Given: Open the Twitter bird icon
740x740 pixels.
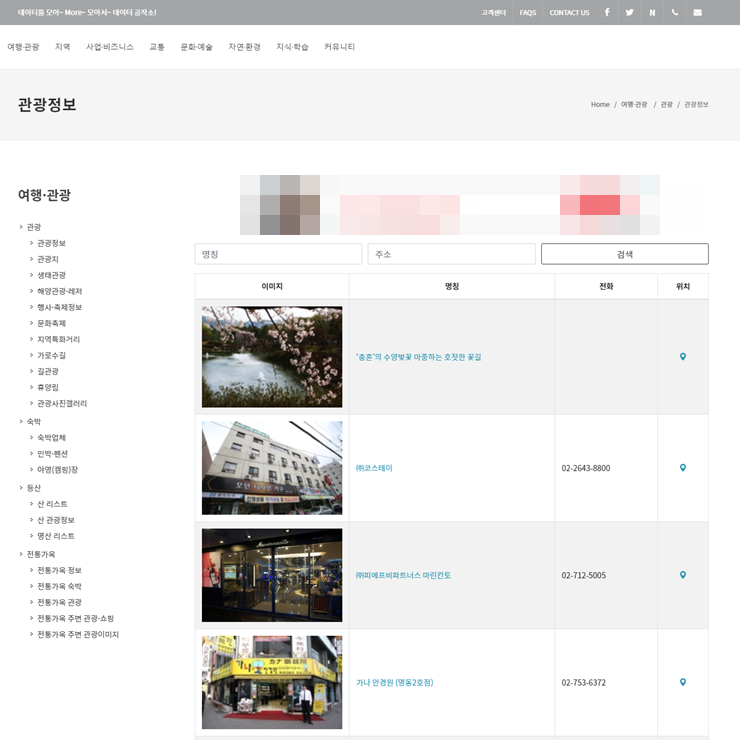Looking at the screenshot, I should pyautogui.click(x=630, y=12).
